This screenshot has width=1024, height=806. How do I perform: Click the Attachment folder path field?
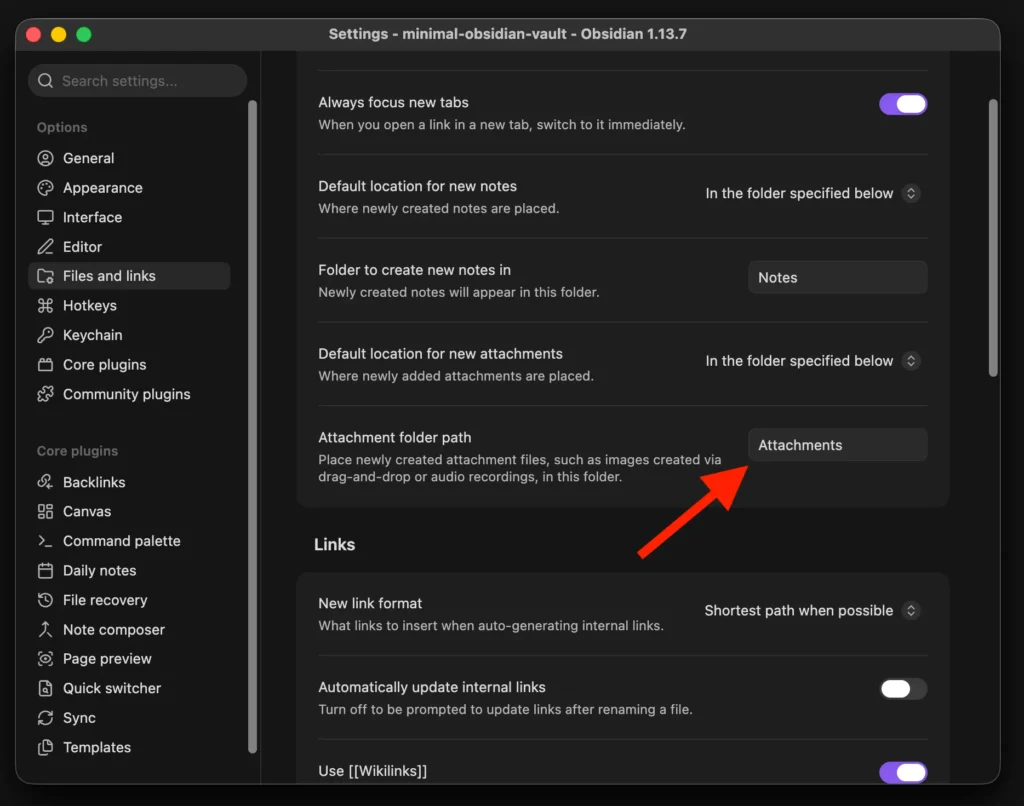(x=837, y=445)
